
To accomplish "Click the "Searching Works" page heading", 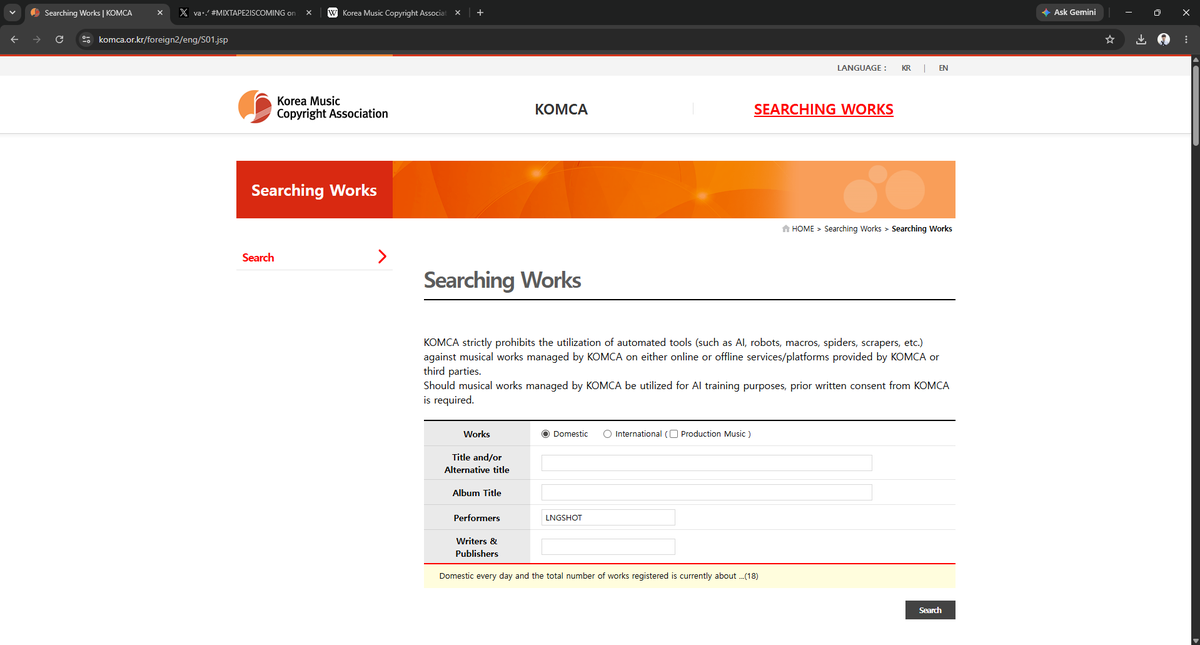I will (x=502, y=281).
